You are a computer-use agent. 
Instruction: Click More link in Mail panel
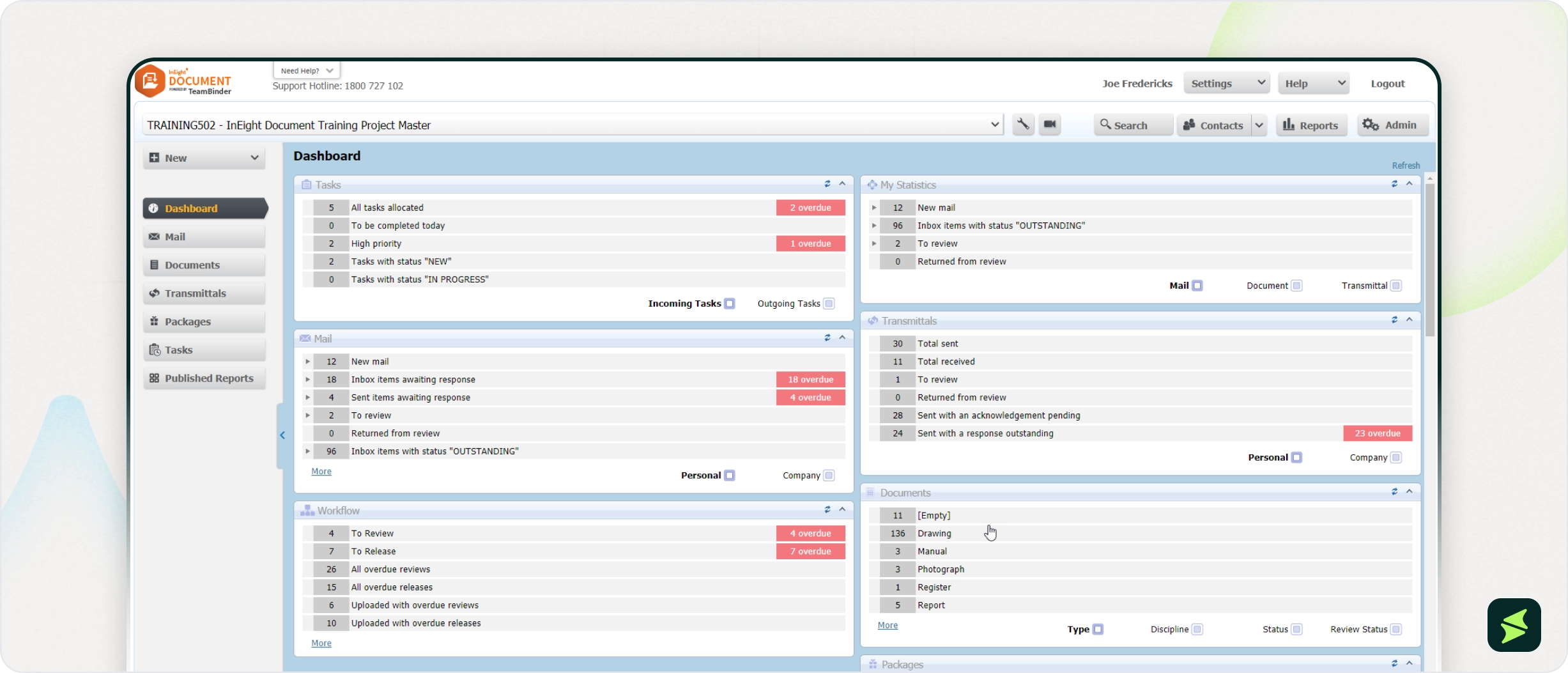pyautogui.click(x=321, y=472)
